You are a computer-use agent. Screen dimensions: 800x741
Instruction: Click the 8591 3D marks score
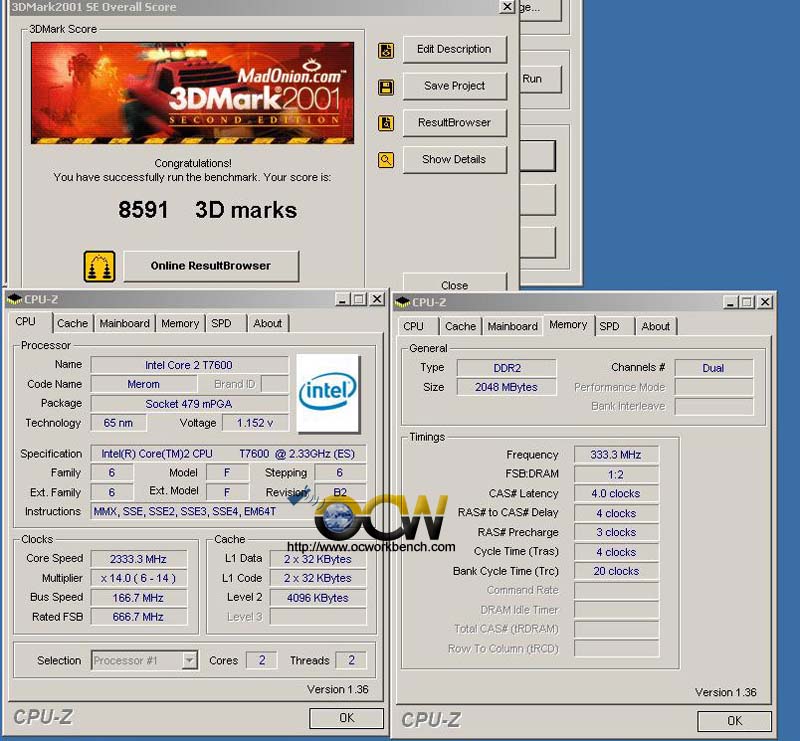point(208,210)
